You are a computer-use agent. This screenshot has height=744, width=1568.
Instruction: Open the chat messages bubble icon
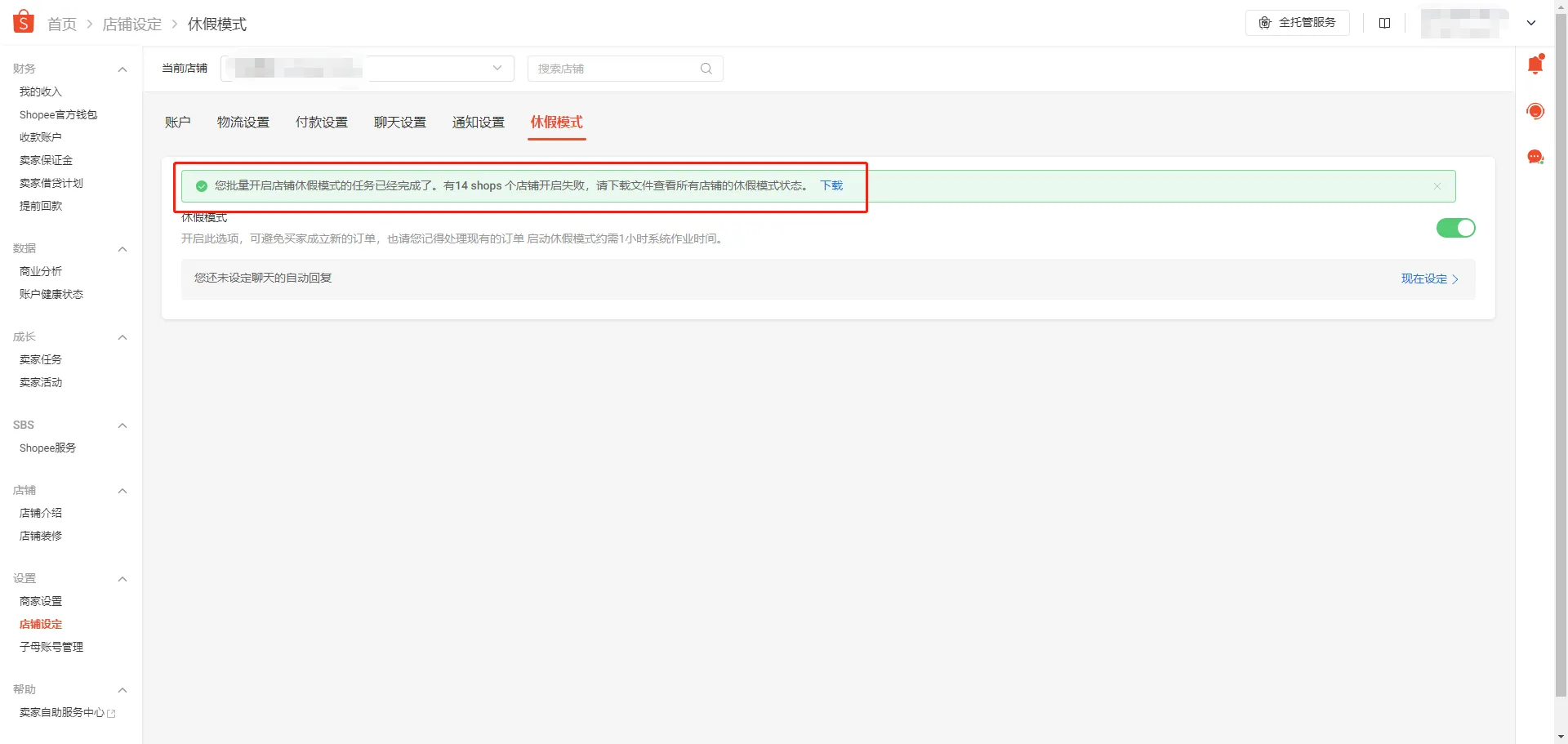pos(1536,157)
